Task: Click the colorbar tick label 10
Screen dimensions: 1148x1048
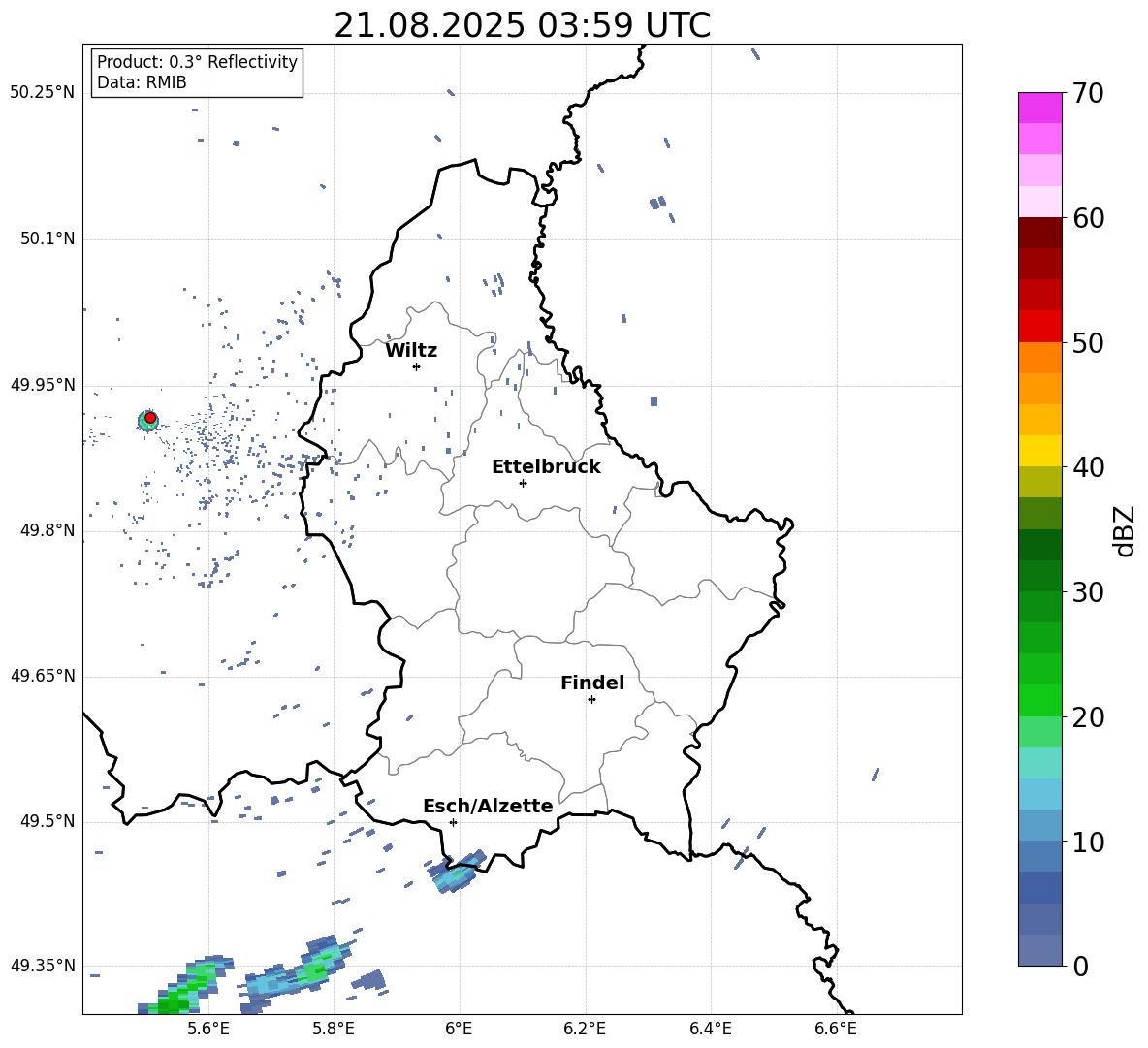Action: click(1088, 842)
